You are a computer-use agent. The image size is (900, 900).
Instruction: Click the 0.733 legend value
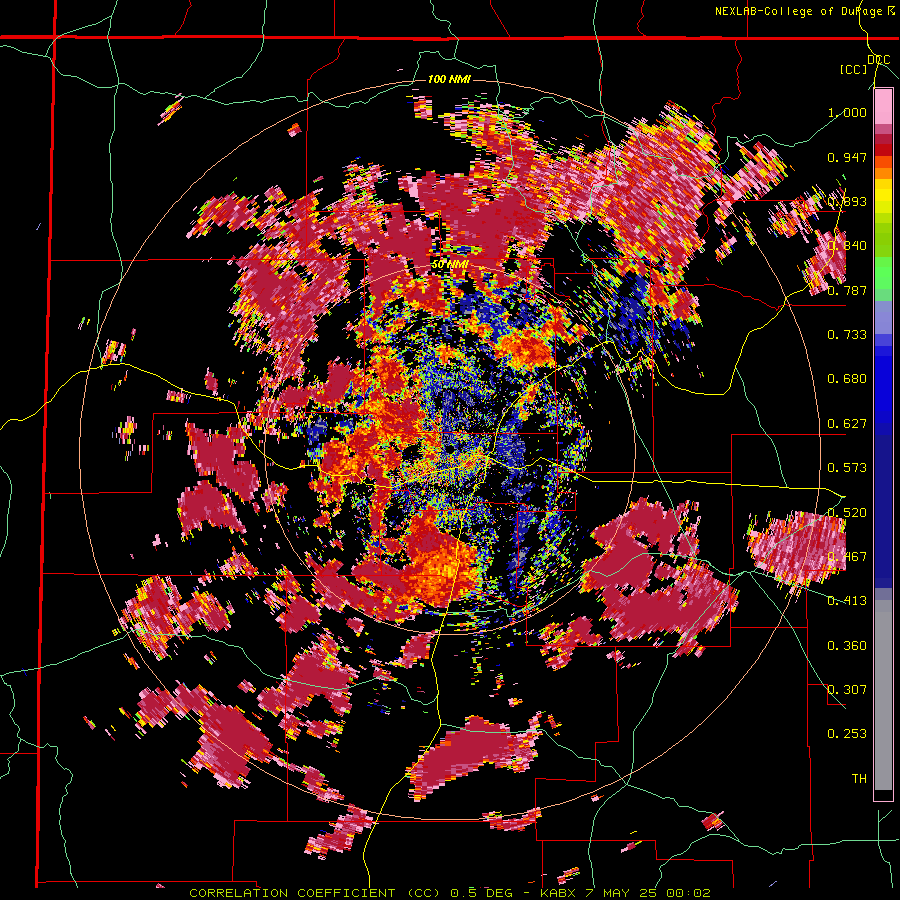(x=847, y=335)
